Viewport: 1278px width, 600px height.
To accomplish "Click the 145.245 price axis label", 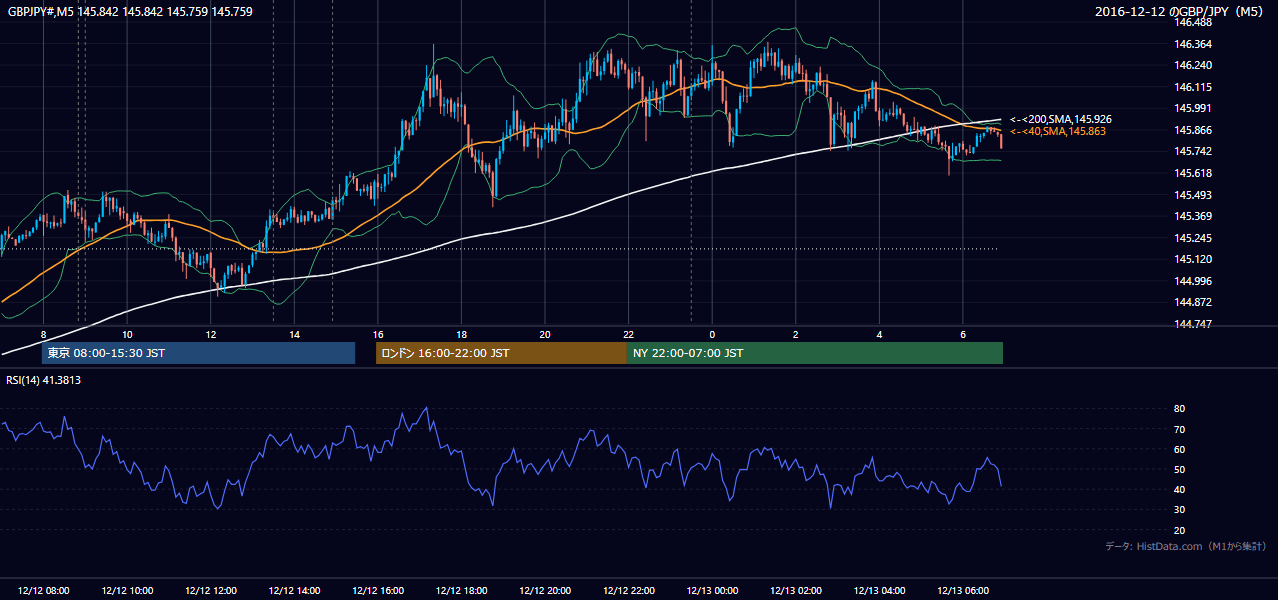I will [x=1193, y=238].
